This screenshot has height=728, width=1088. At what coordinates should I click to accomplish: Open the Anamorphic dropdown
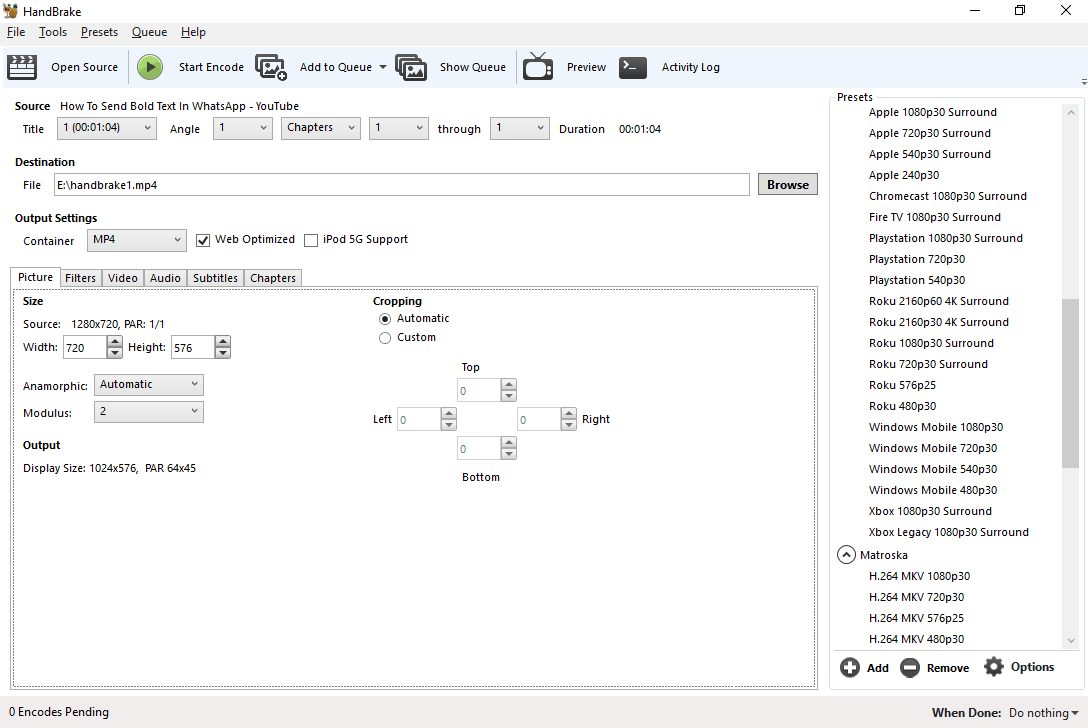[148, 384]
